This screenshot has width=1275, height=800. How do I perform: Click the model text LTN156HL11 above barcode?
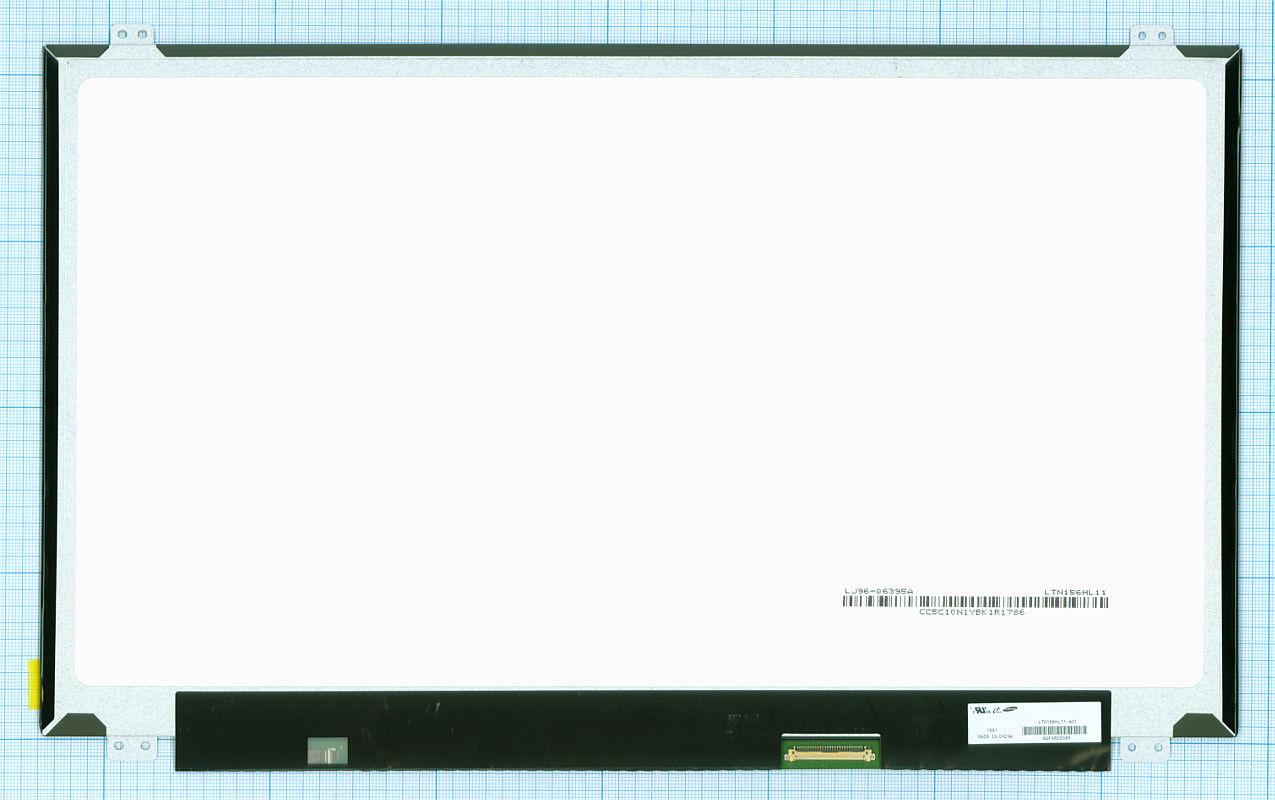(1075, 592)
